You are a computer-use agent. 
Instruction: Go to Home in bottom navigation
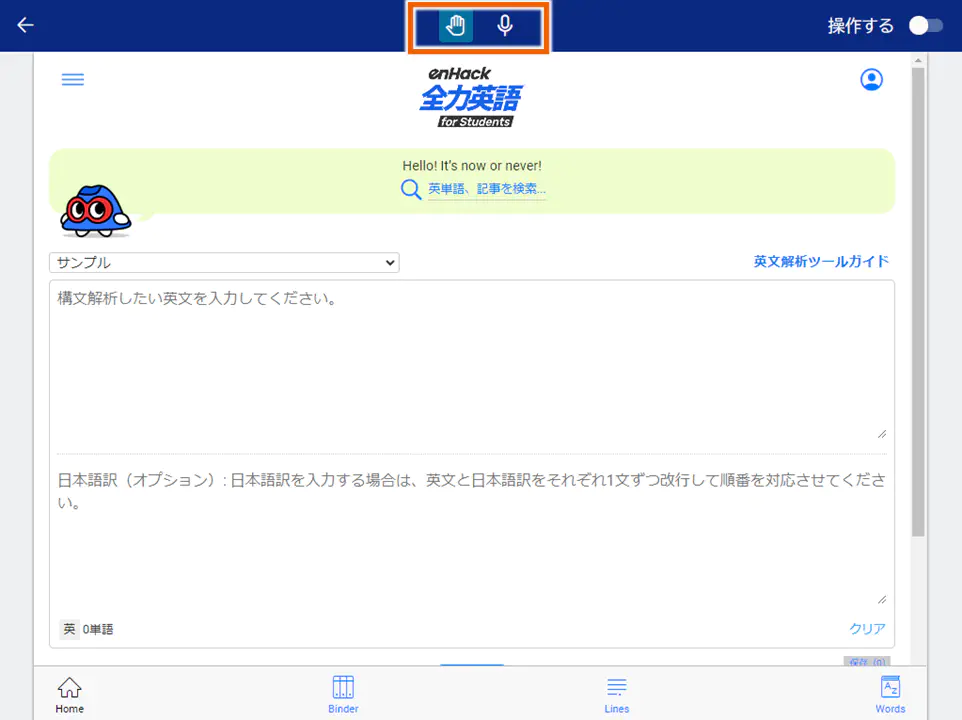(x=69, y=693)
